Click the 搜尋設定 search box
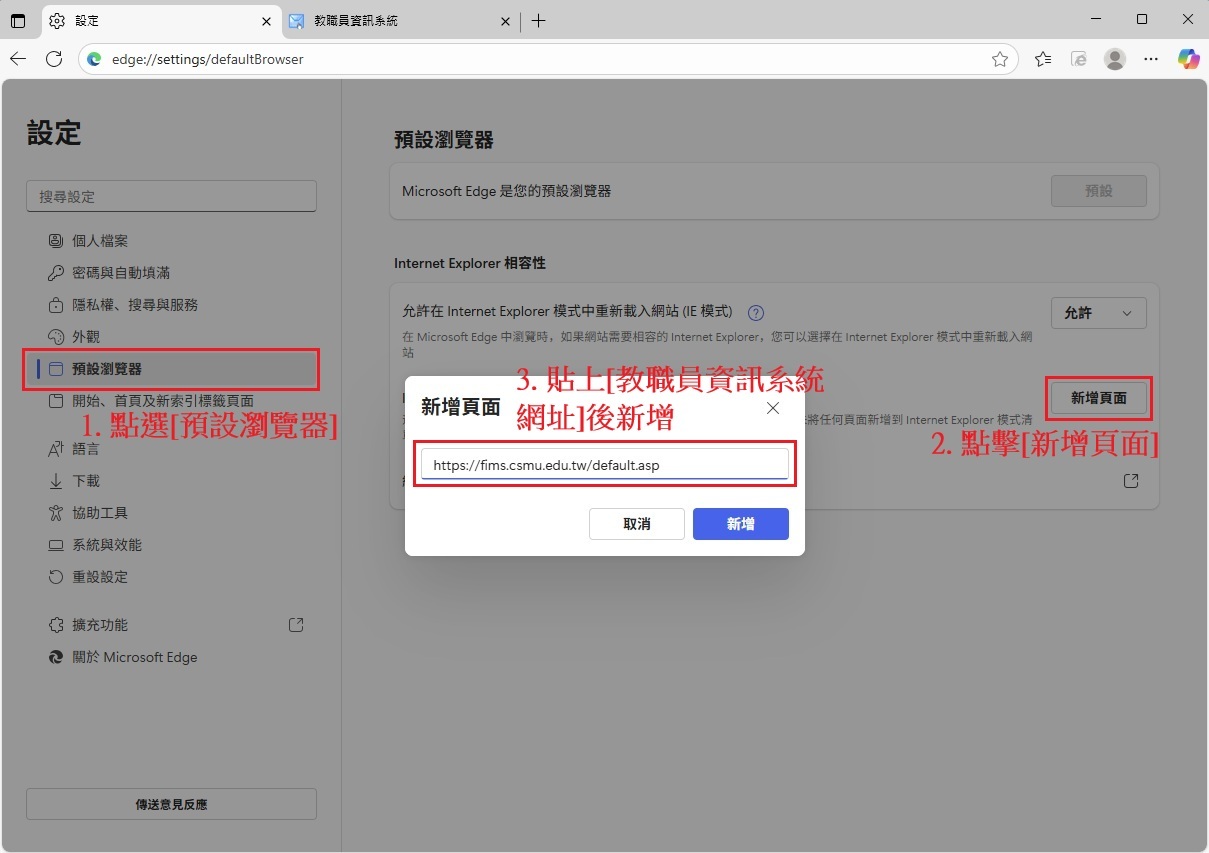 click(x=171, y=197)
